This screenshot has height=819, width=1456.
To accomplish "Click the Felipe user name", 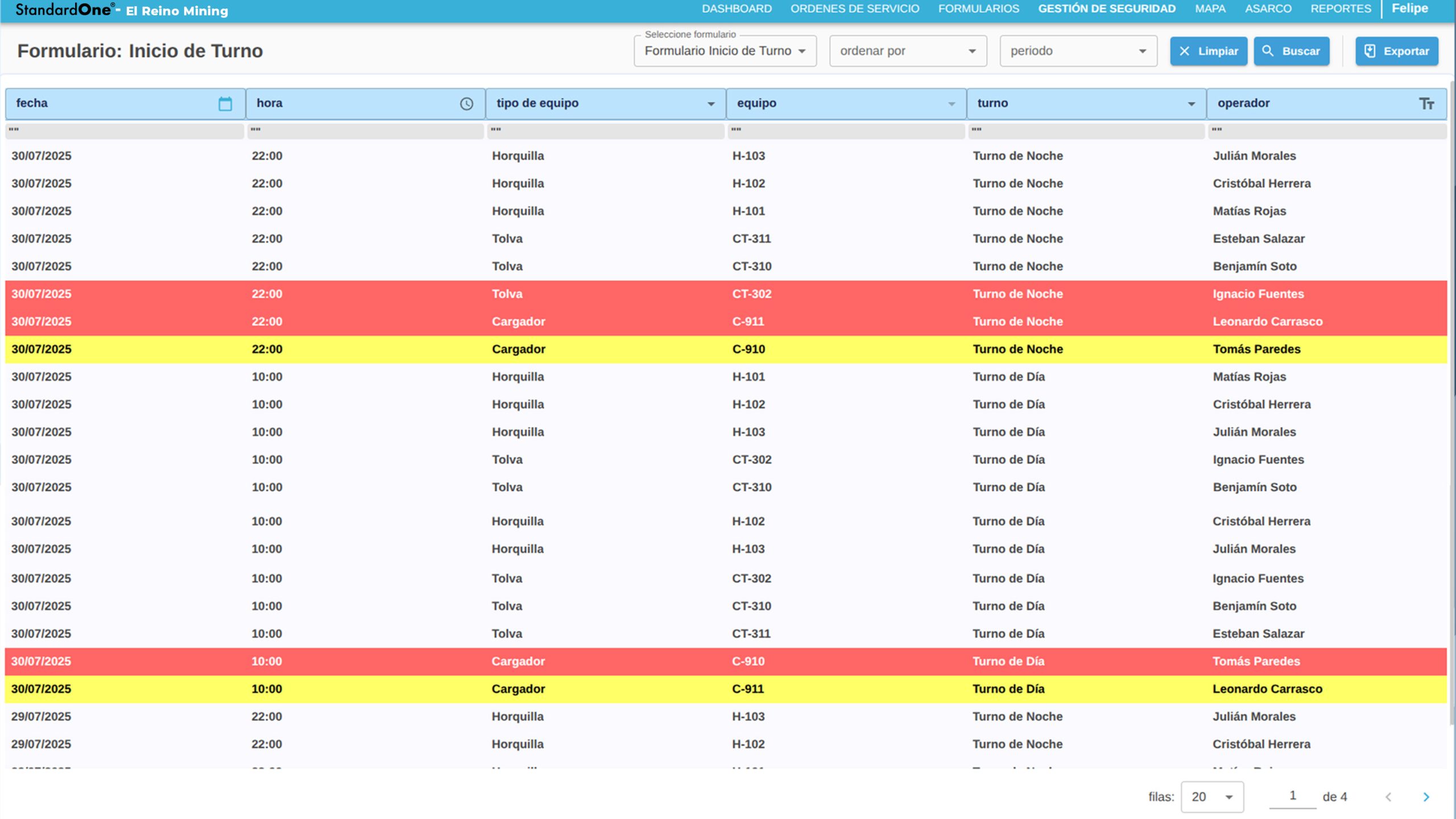I will pyautogui.click(x=1409, y=9).
